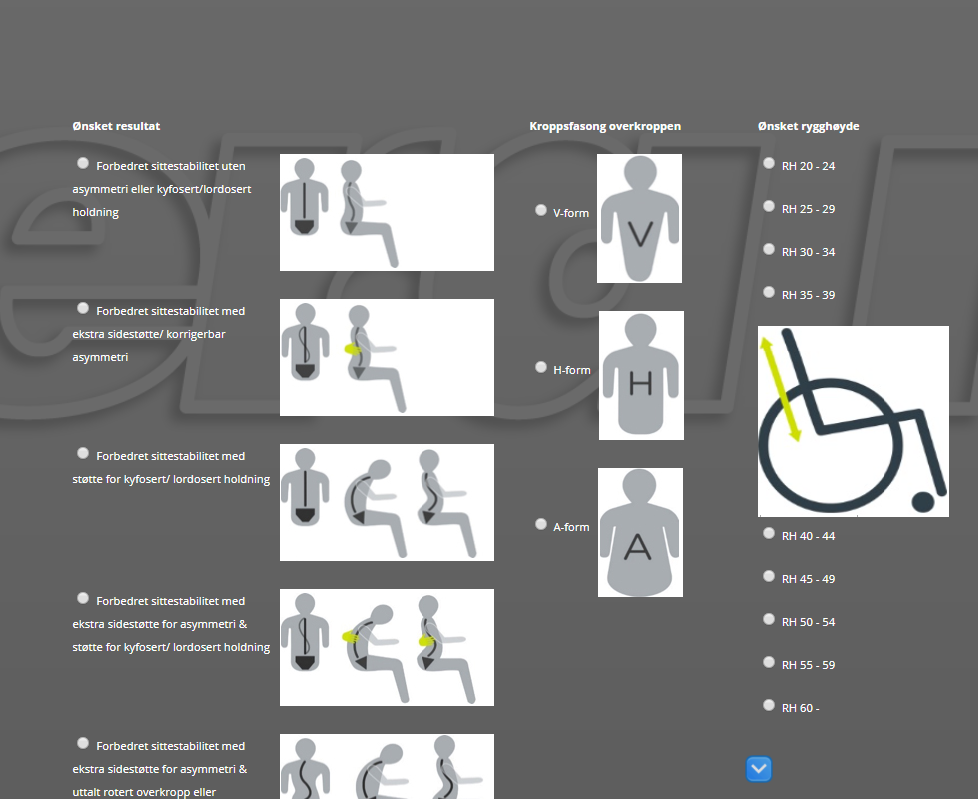The image size is (978, 799).
Task: Pick the asymmetri & kyfosert/lordosert holdning option
Action: pyautogui.click(x=82, y=598)
